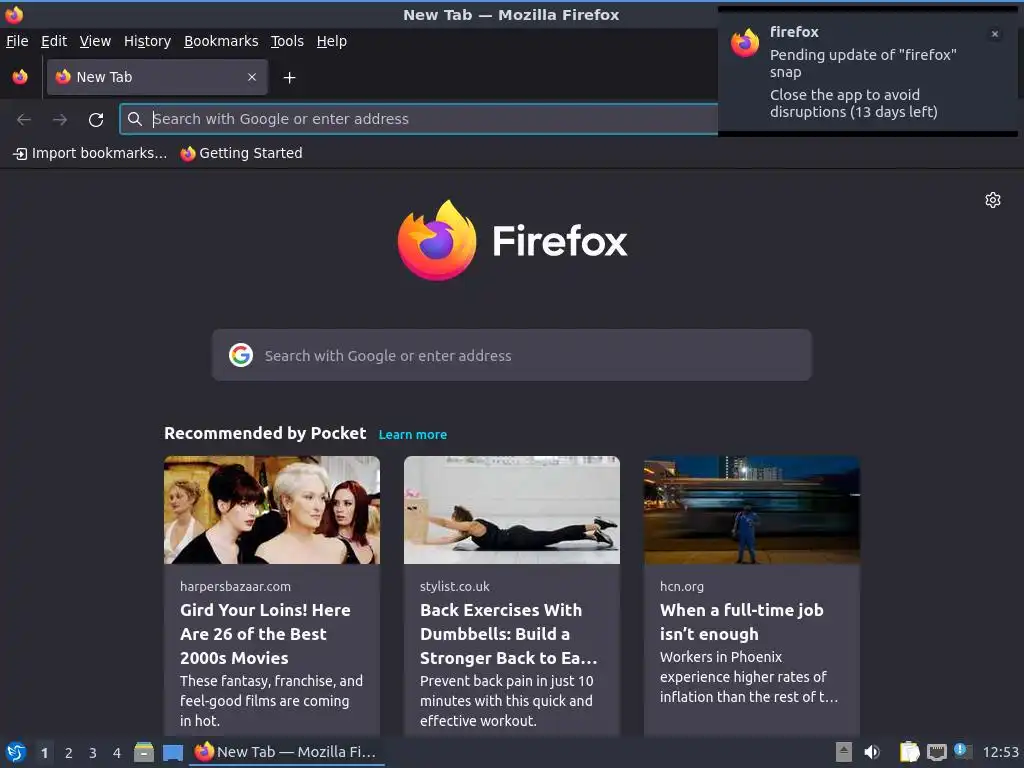The width and height of the screenshot is (1024, 768).
Task: Open the application launcher in taskbar
Action: point(16,752)
